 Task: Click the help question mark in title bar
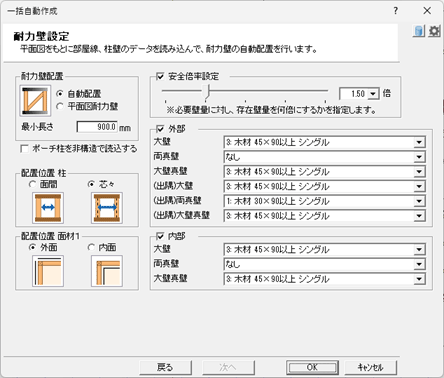pyautogui.click(x=396, y=11)
